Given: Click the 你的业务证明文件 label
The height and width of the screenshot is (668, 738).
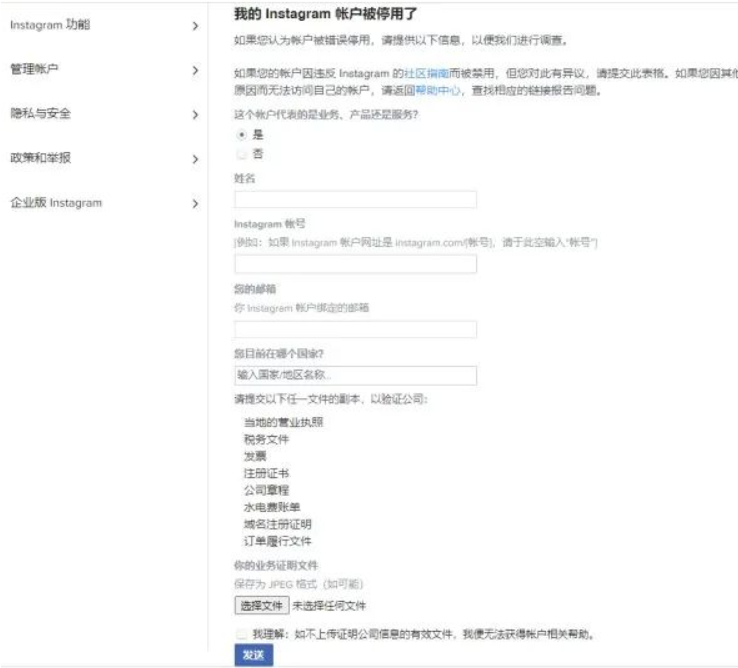Looking at the screenshot, I should tap(276, 565).
